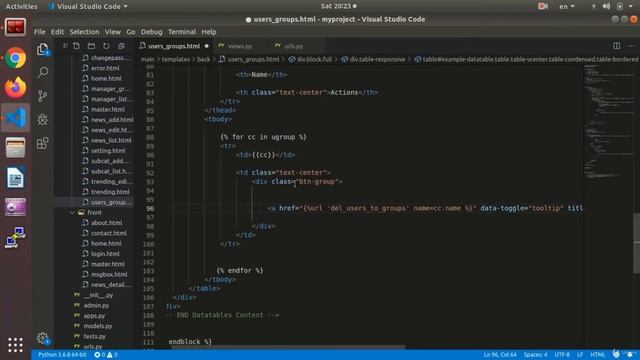This screenshot has height=360, width=640.
Task: Show Applications grid in the dock
Action: click(16, 345)
